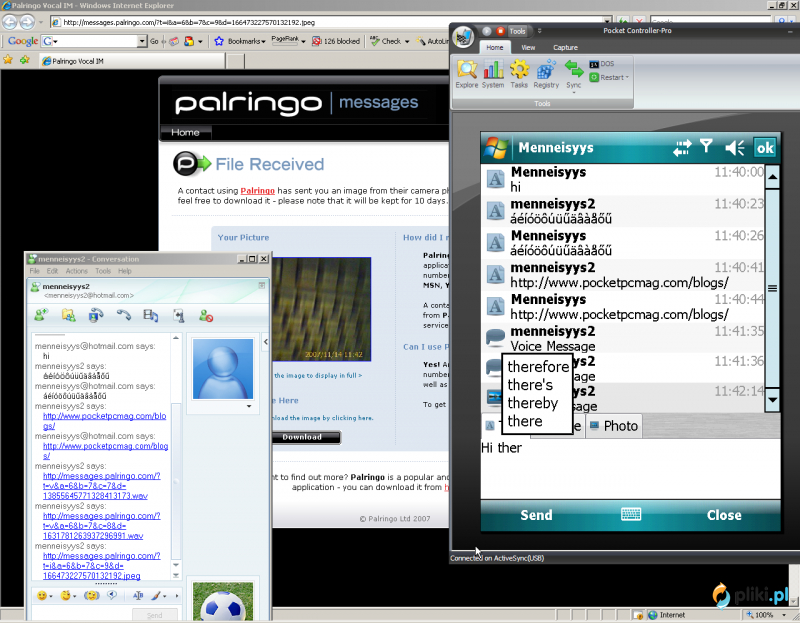Open the Tools tab in the title bar

[x=517, y=31]
